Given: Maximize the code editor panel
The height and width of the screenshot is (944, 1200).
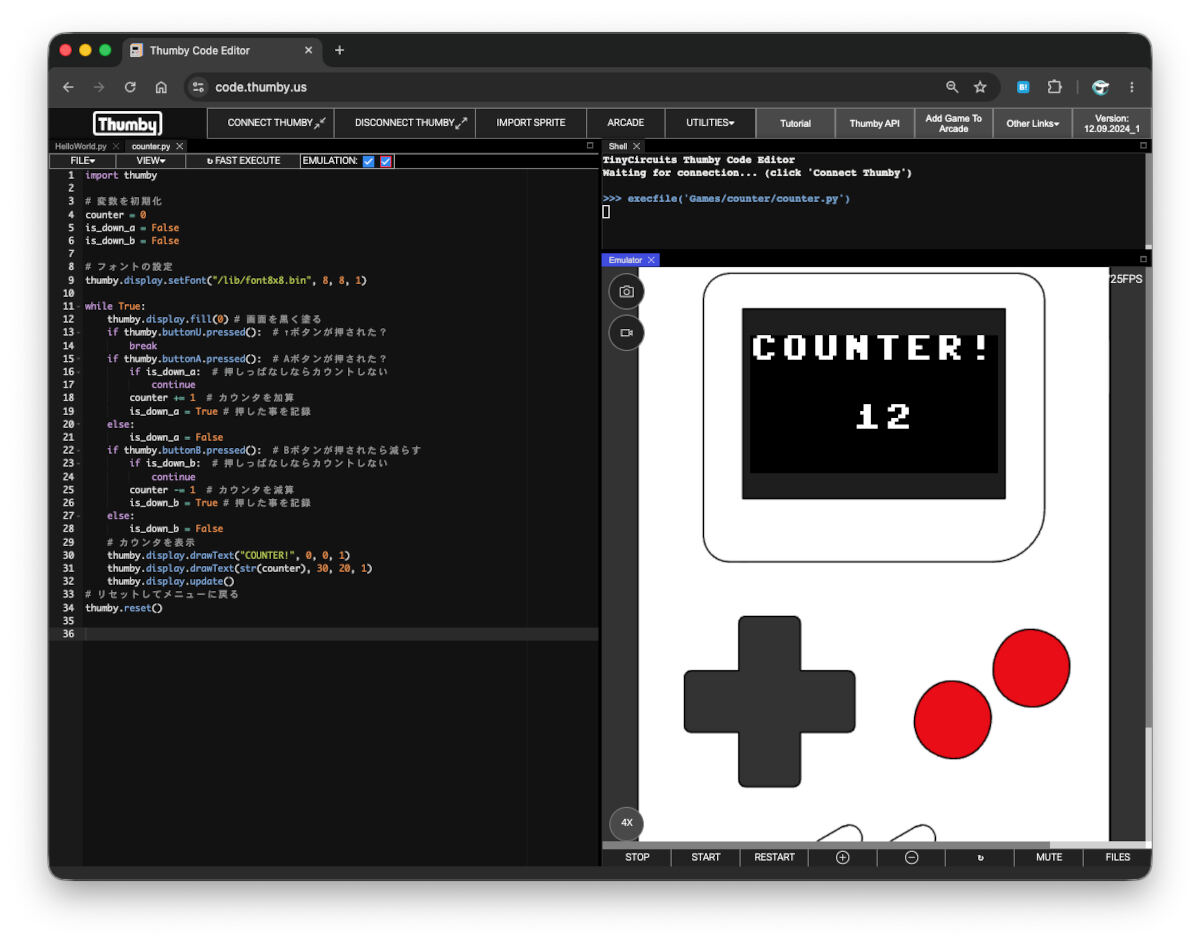Looking at the screenshot, I should coord(590,146).
